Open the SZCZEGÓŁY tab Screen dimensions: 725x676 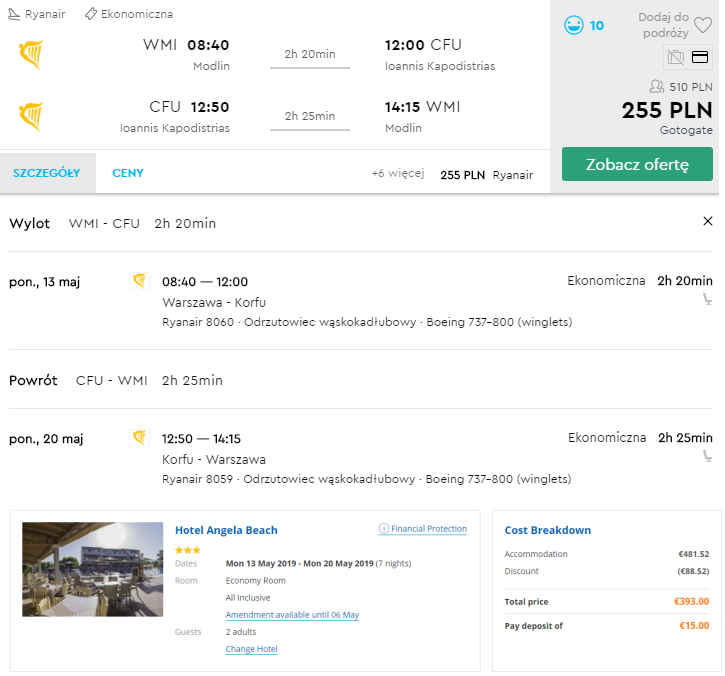point(47,173)
